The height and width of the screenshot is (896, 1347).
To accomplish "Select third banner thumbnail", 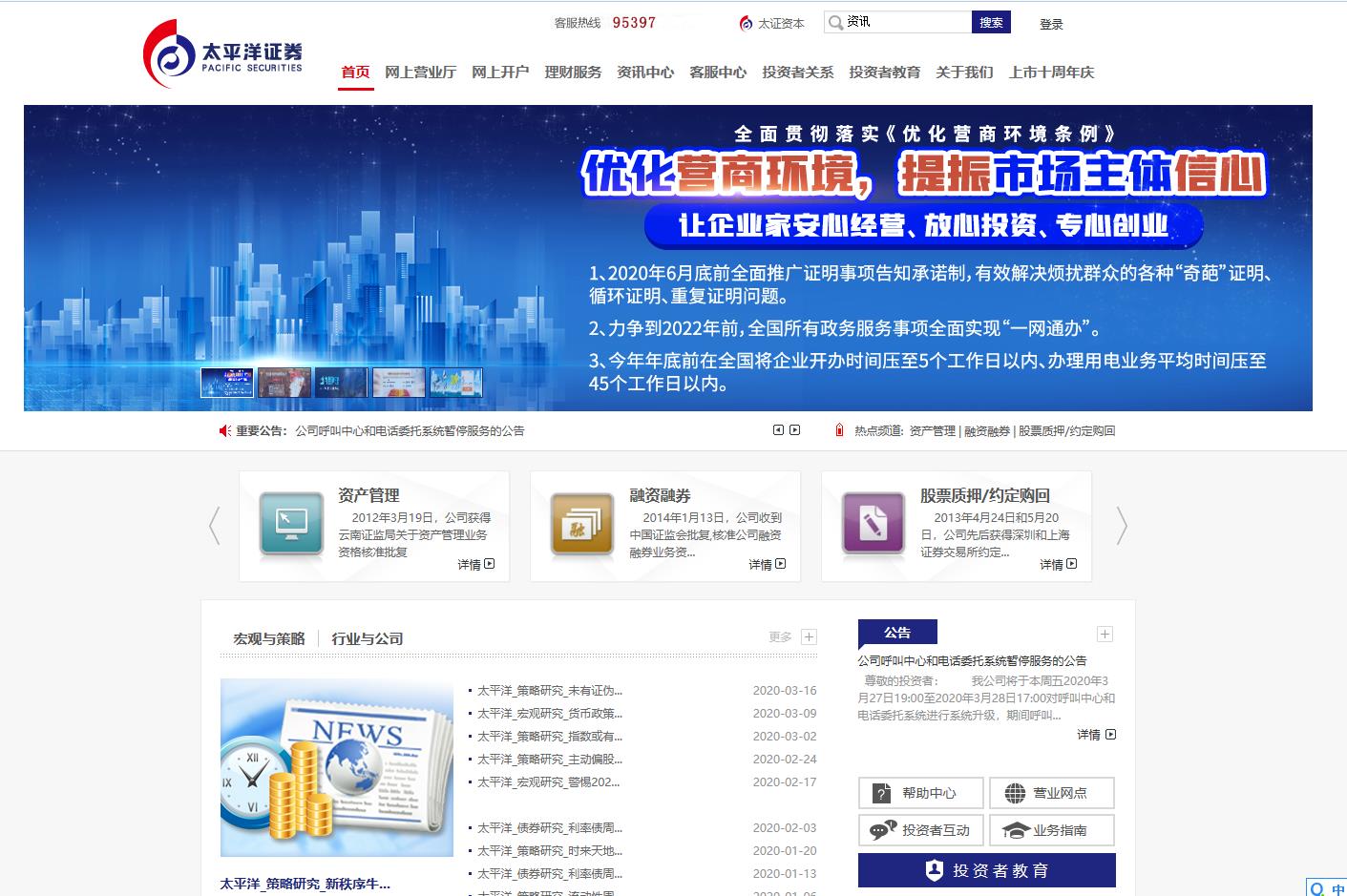I will click(x=342, y=382).
